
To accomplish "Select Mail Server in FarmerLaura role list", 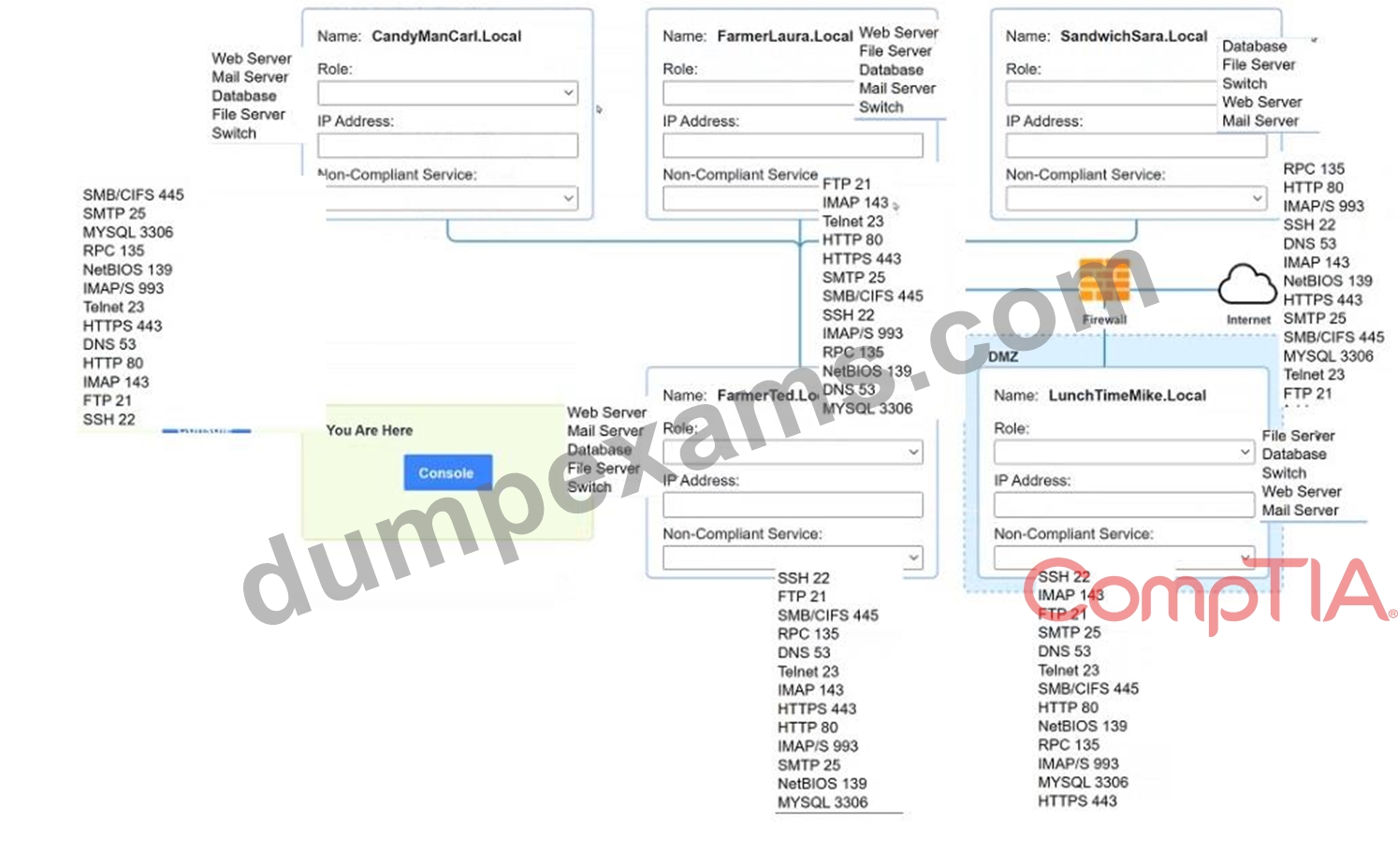I will point(896,88).
